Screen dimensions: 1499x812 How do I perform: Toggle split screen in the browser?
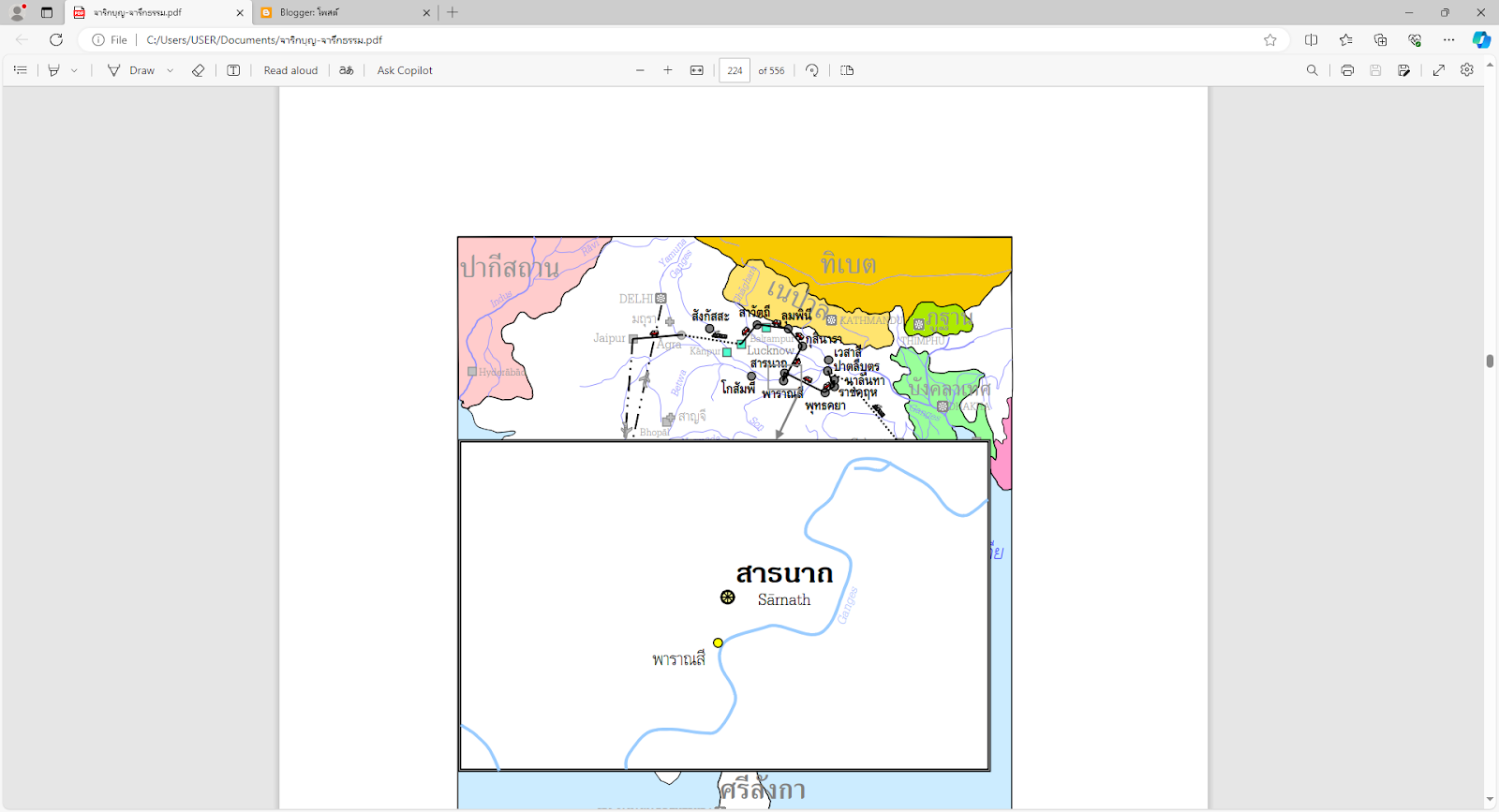point(1311,39)
